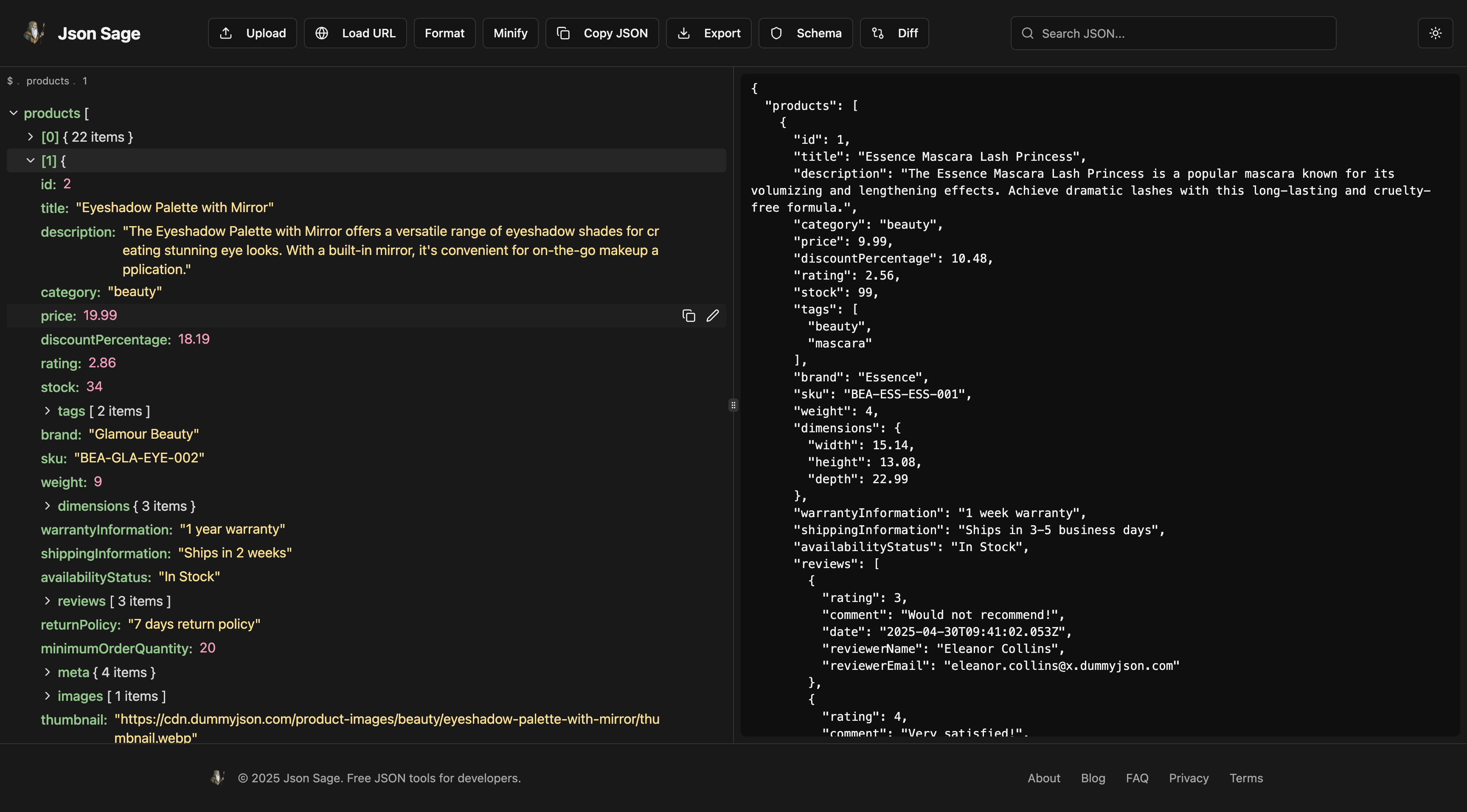This screenshot has width=1467, height=812.
Task: Toggle light mode with the sun icon
Action: coord(1436,32)
